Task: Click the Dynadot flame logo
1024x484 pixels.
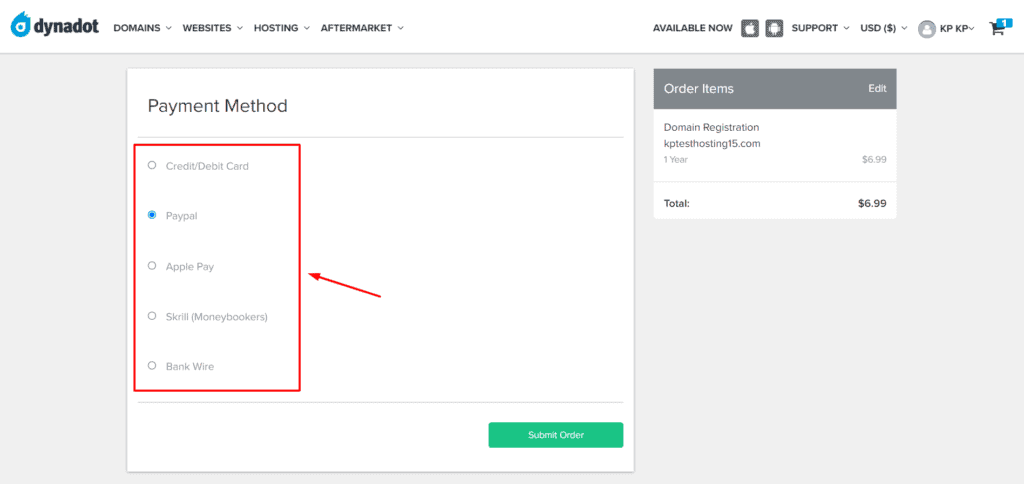Action: 22,25
